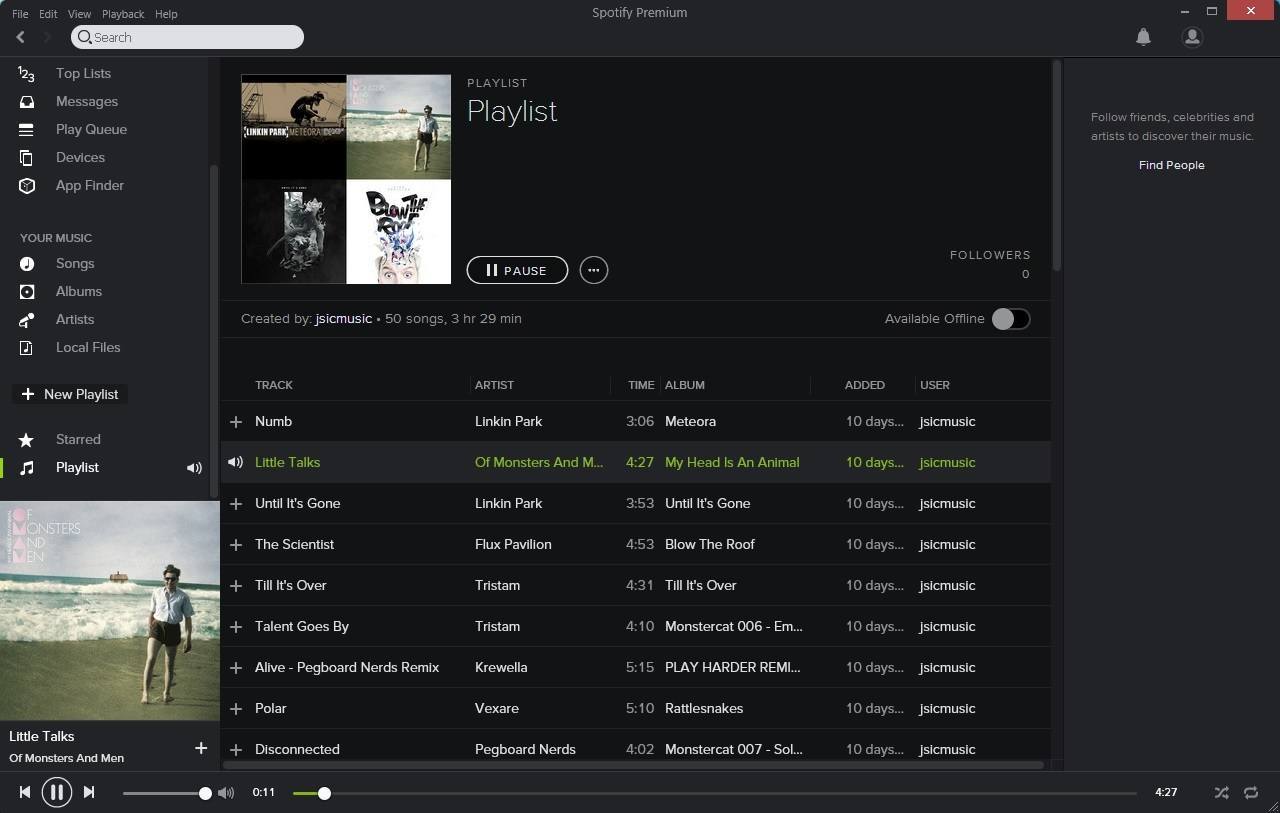Click the PAUSE button in playlist header
Viewport: 1280px width, 813px height.
(x=517, y=270)
